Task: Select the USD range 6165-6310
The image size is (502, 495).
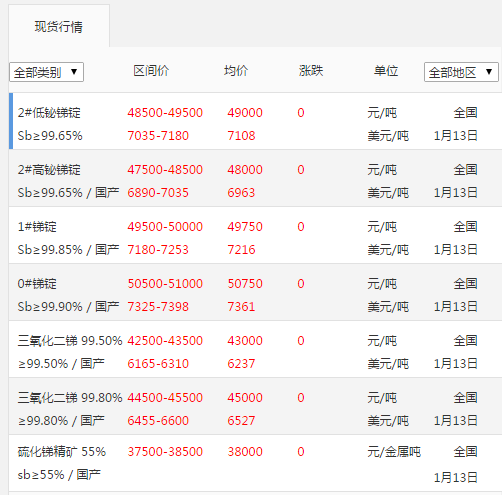Action: [x=158, y=364]
